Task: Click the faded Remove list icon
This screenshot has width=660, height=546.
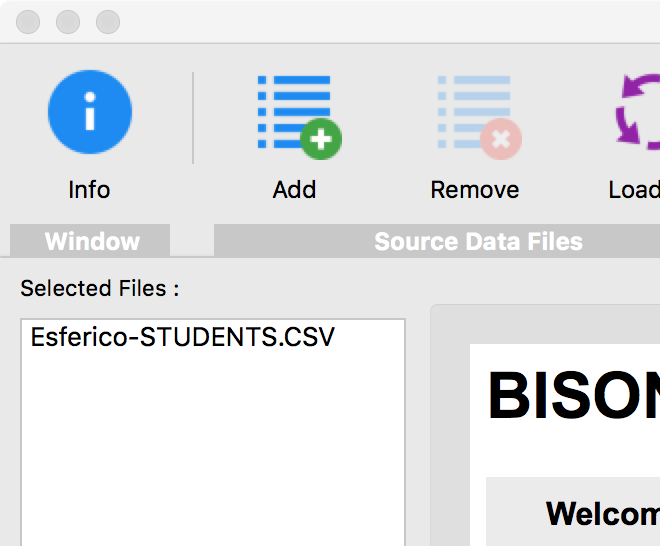Action: pos(479,117)
